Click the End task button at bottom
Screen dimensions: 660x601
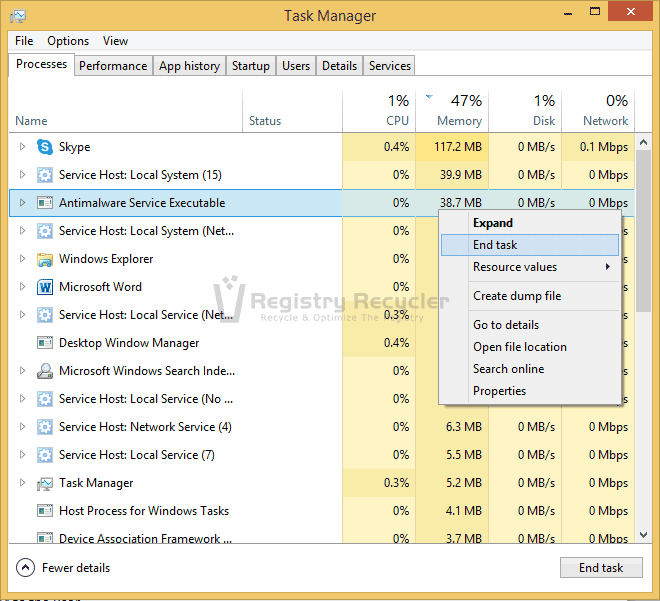pyautogui.click(x=601, y=568)
